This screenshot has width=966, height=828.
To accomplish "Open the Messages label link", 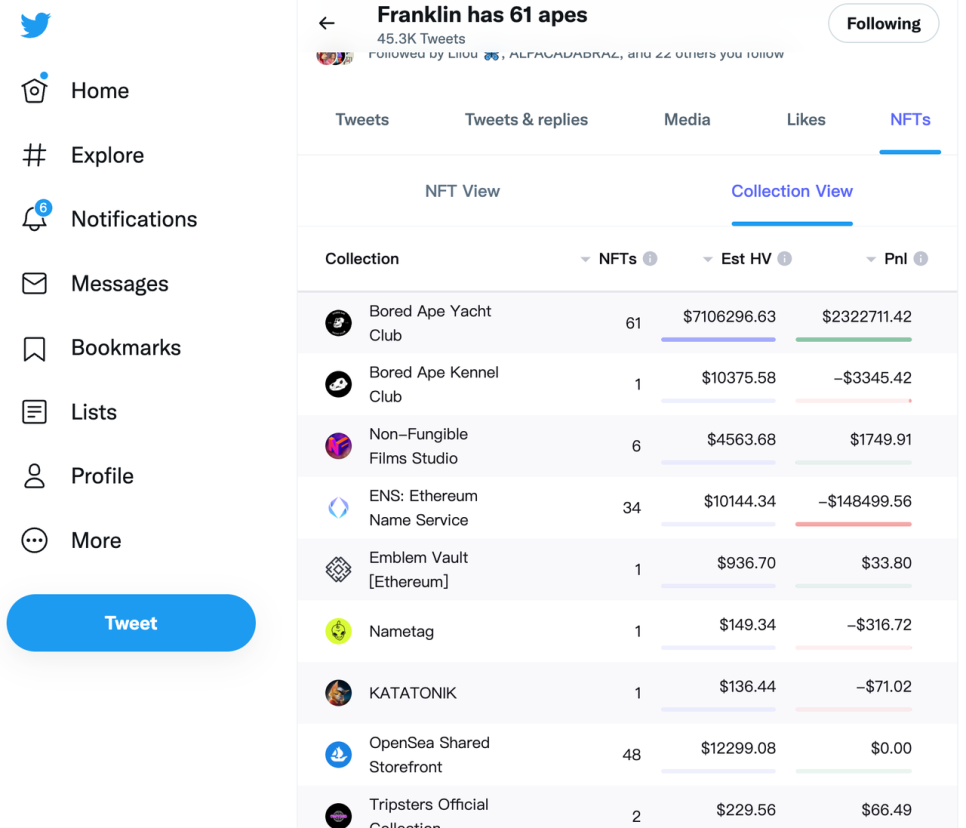I will [120, 284].
